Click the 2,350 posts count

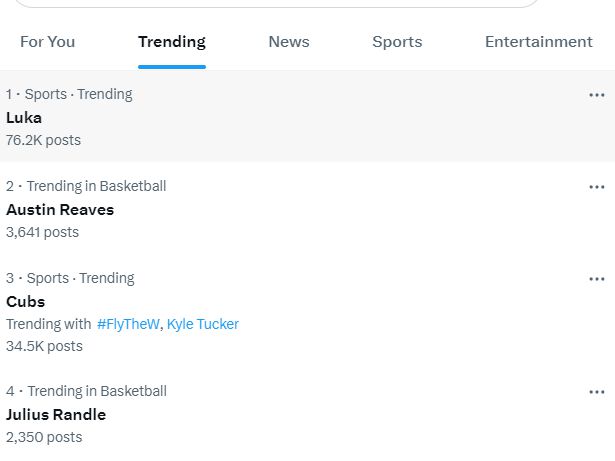[x=44, y=437]
